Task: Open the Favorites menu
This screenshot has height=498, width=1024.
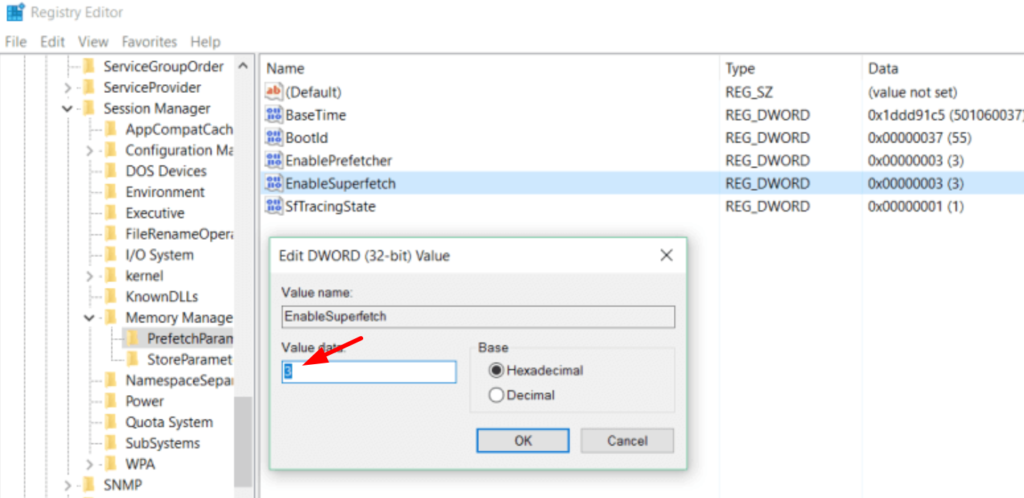Action: 149,42
